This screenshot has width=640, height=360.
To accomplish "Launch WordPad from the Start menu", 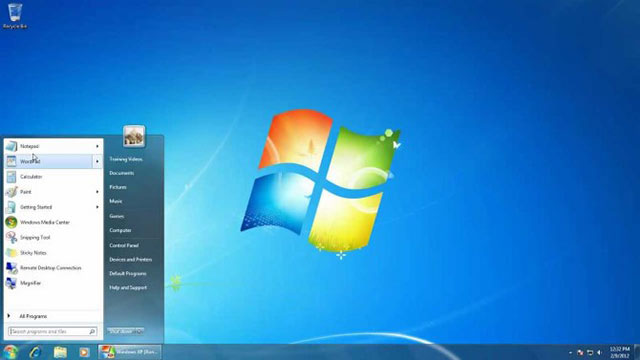I will coord(48,161).
